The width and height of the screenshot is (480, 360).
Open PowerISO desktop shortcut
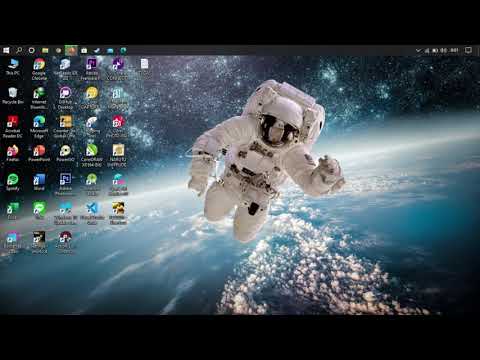click(65, 153)
